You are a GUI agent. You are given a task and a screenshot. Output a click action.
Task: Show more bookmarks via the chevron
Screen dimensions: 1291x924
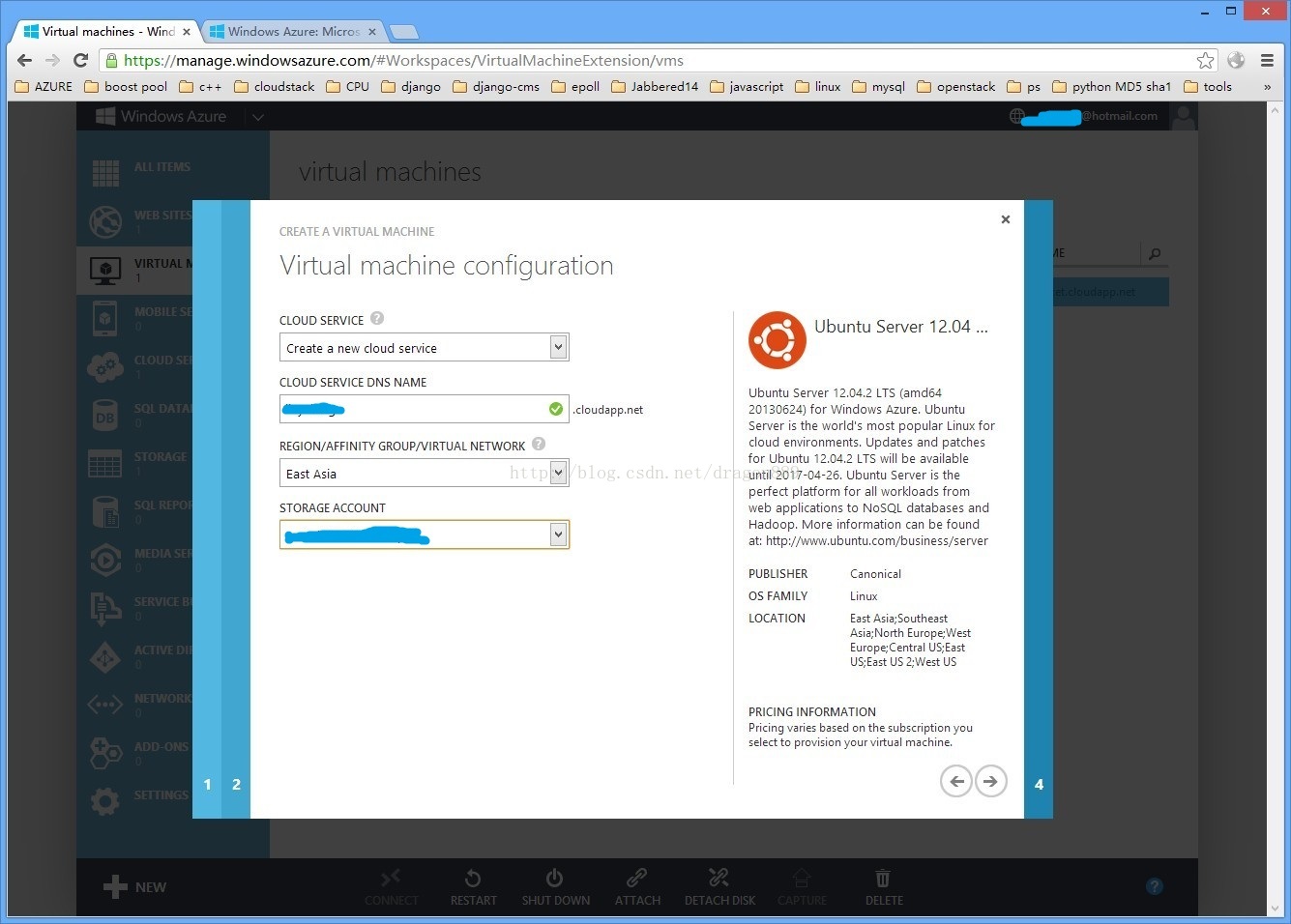(x=1267, y=87)
